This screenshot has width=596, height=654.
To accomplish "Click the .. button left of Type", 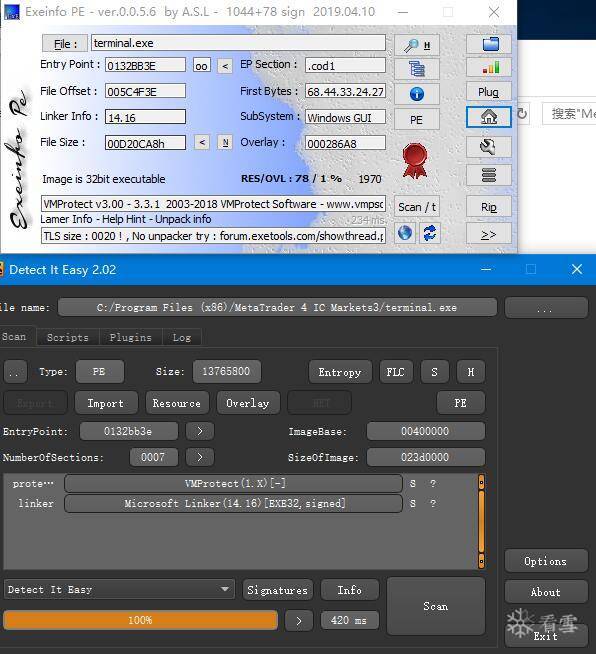I will (x=15, y=372).
